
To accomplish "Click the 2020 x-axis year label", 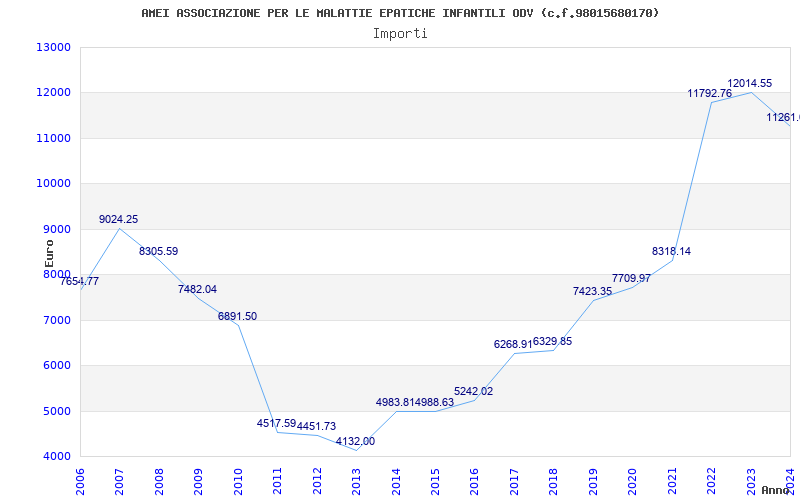I will coord(633,481).
